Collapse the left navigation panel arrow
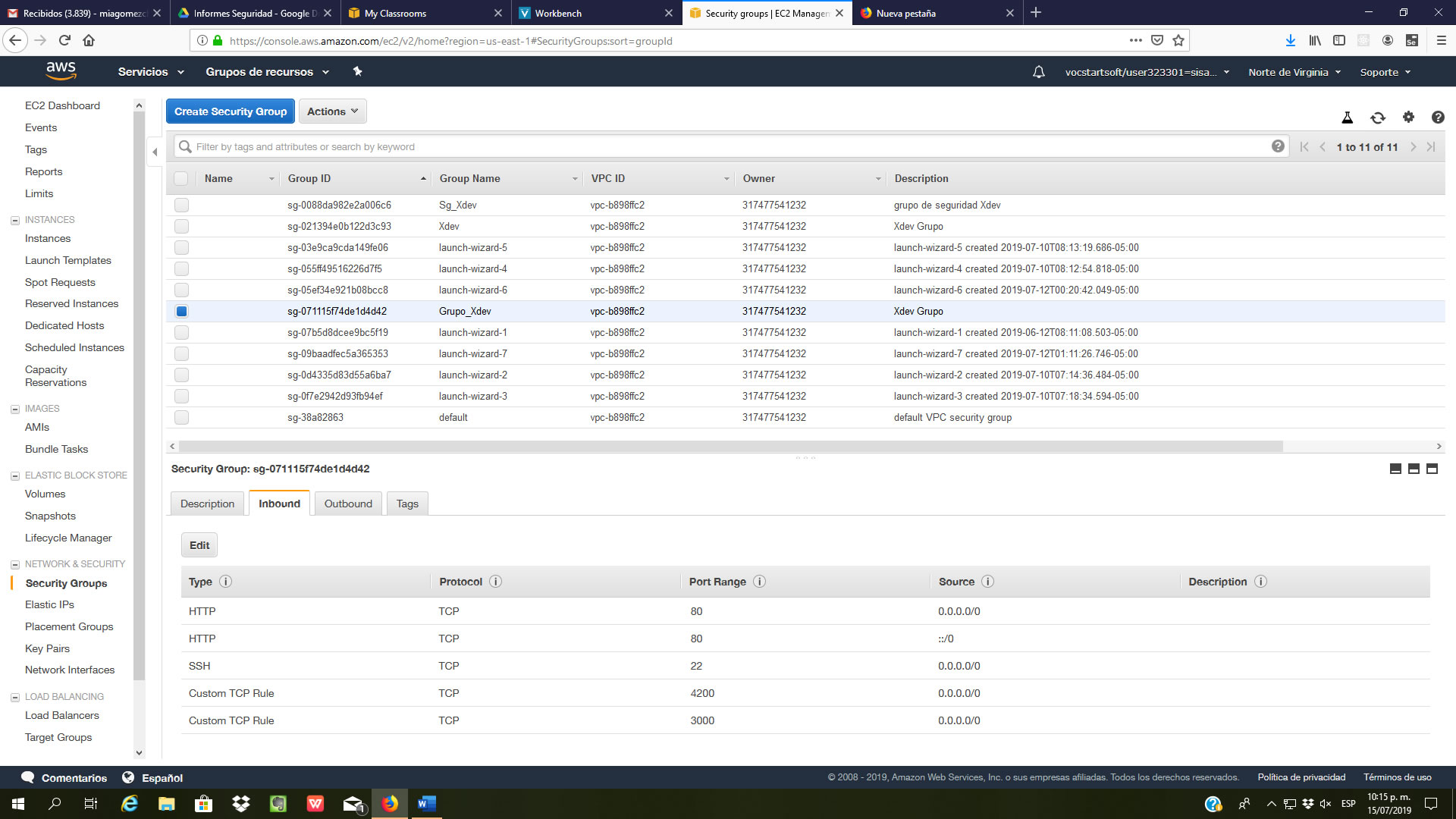This screenshot has height=819, width=1456. click(x=155, y=152)
